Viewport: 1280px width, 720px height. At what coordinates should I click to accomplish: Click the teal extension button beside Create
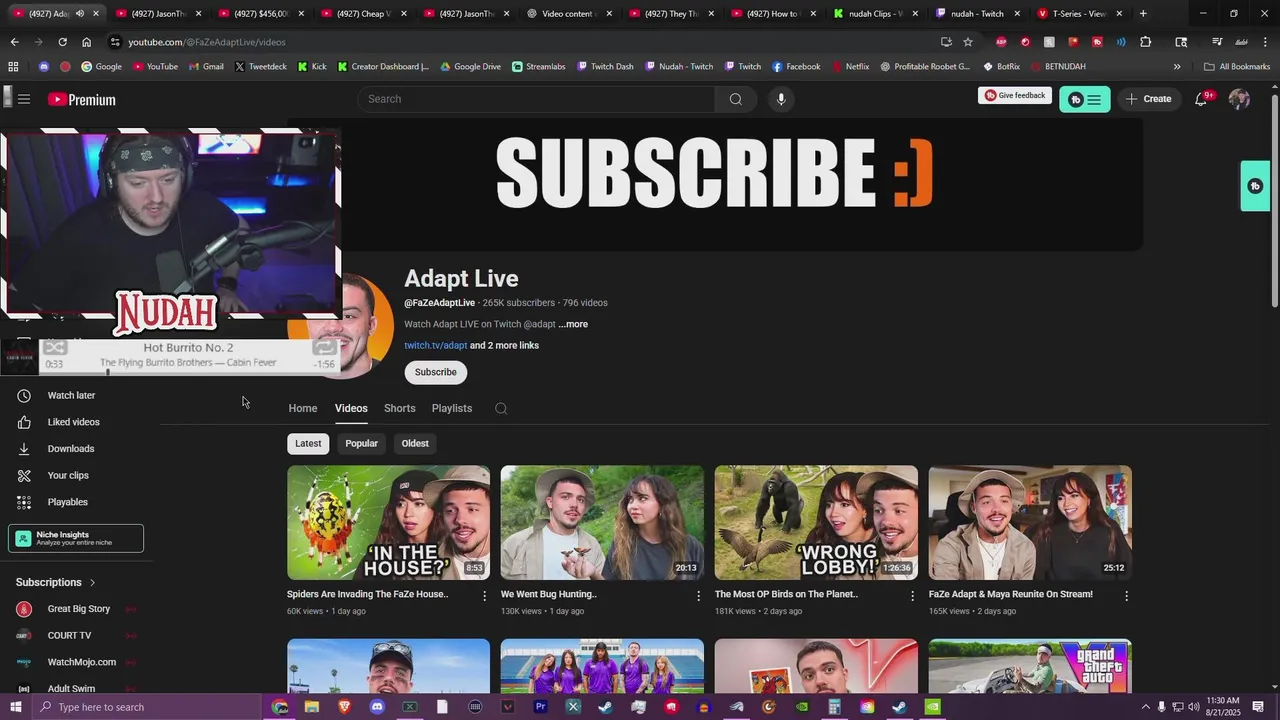1085,99
